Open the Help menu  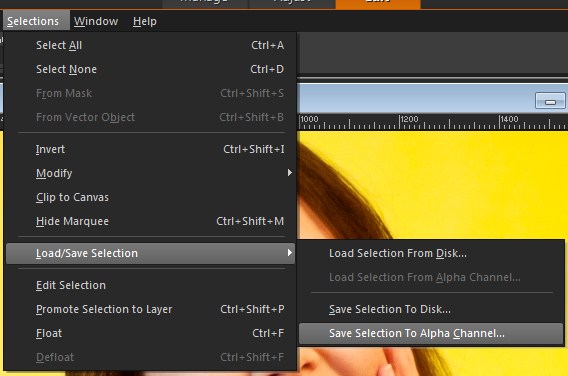point(145,21)
